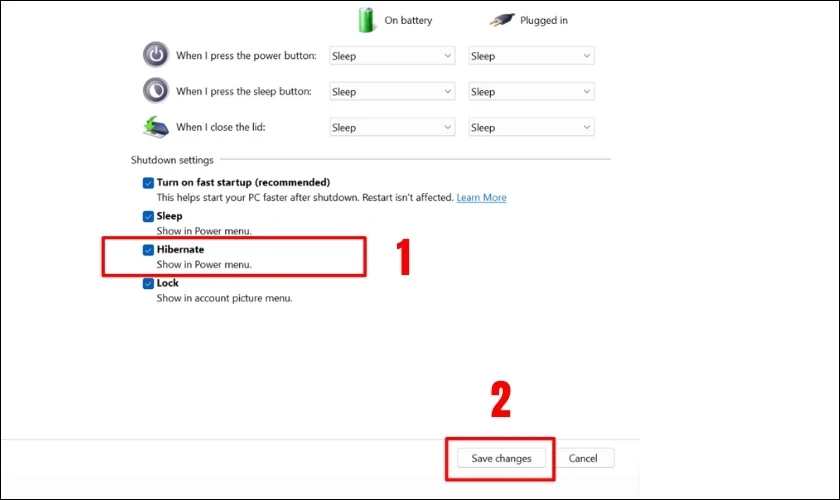The height and width of the screenshot is (500, 840).
Task: Click the Hibernate label text
Action: [180, 249]
